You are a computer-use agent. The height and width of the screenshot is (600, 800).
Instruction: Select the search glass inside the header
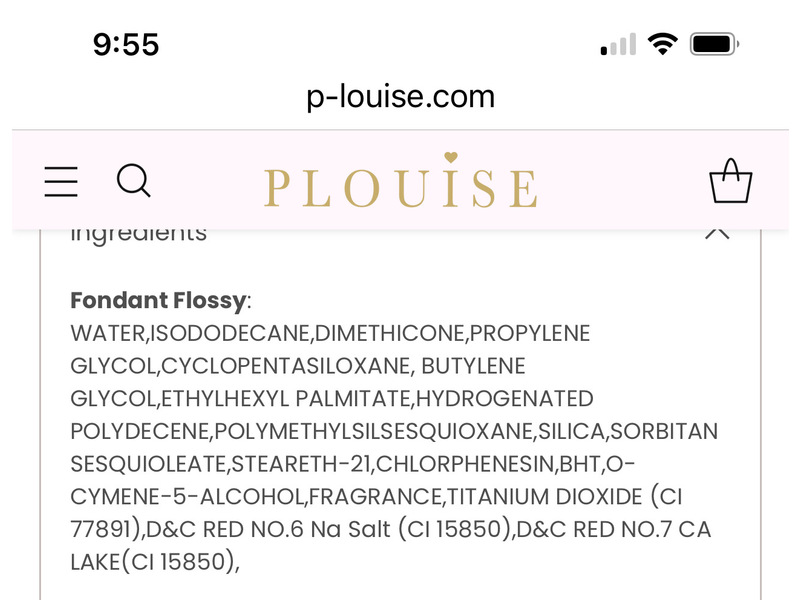(x=134, y=182)
